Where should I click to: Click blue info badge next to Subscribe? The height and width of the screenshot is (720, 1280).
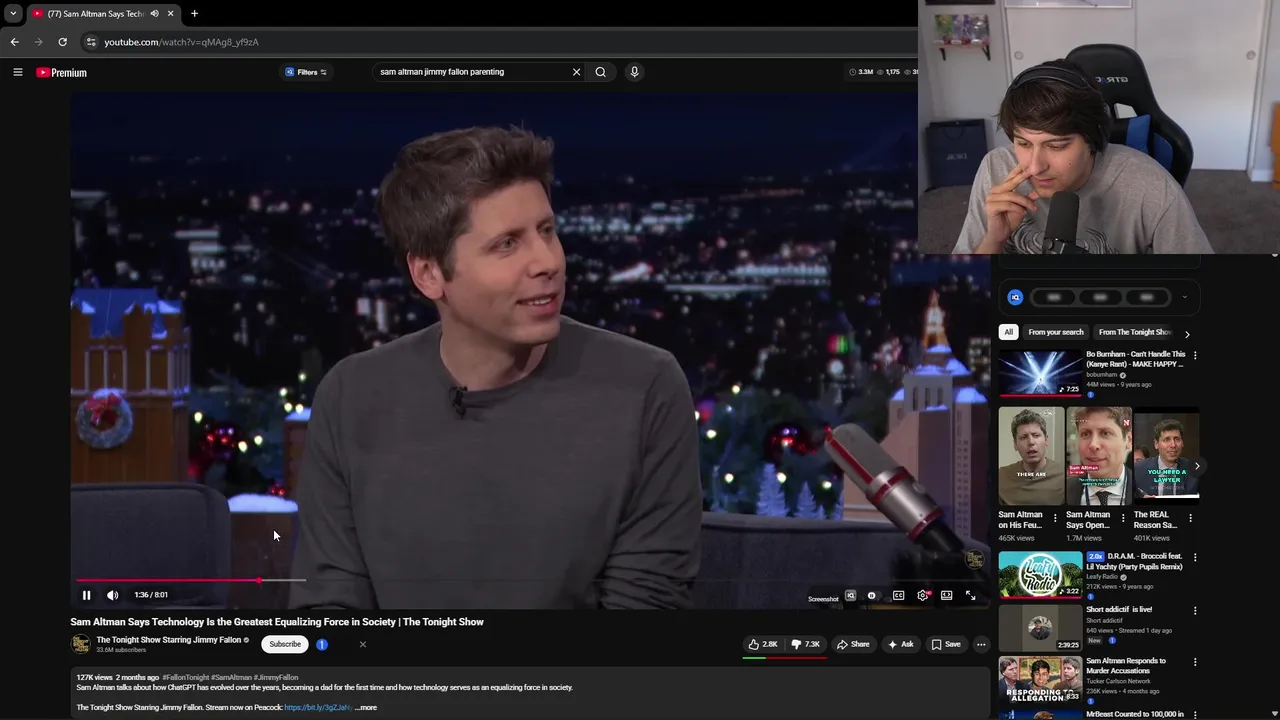[x=322, y=644]
